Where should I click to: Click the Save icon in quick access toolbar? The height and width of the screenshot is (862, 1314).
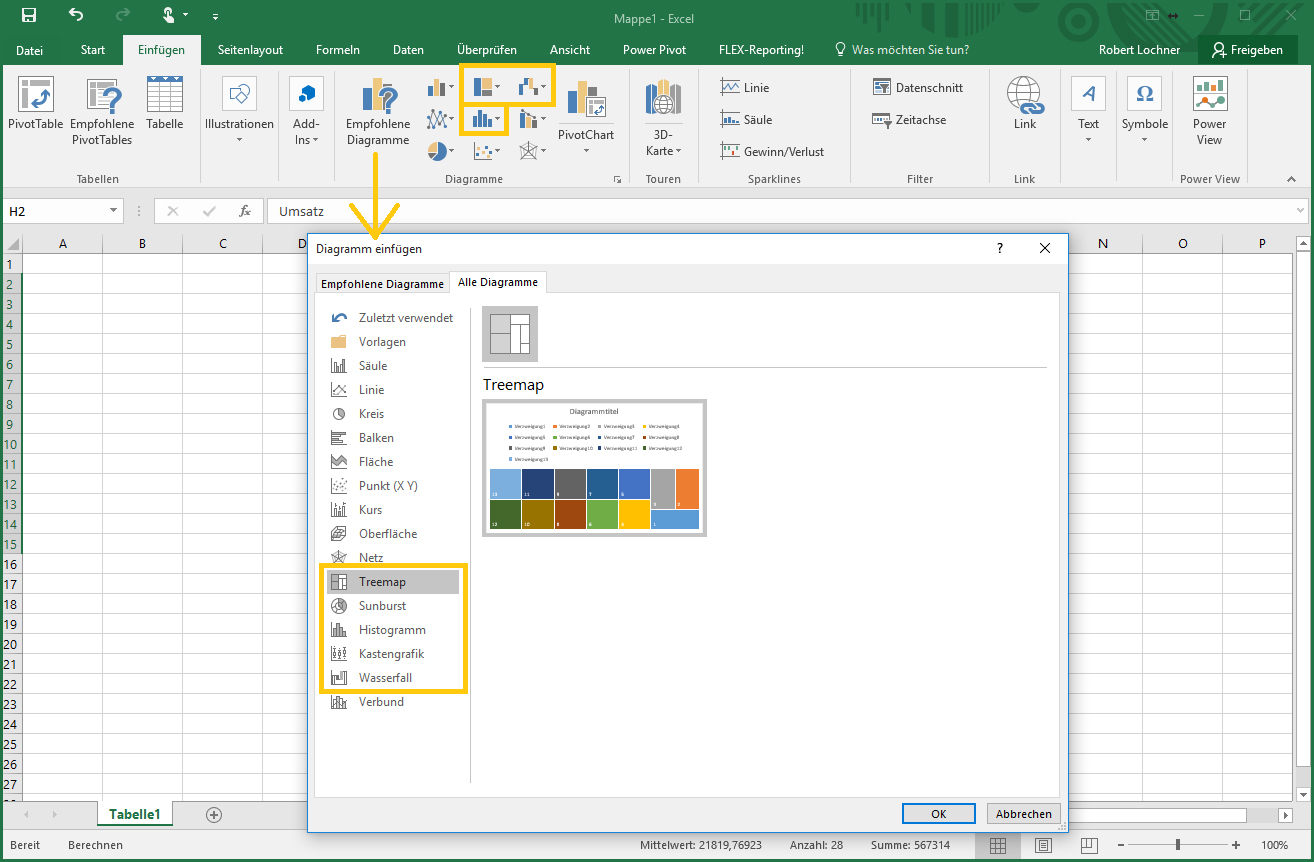point(29,16)
